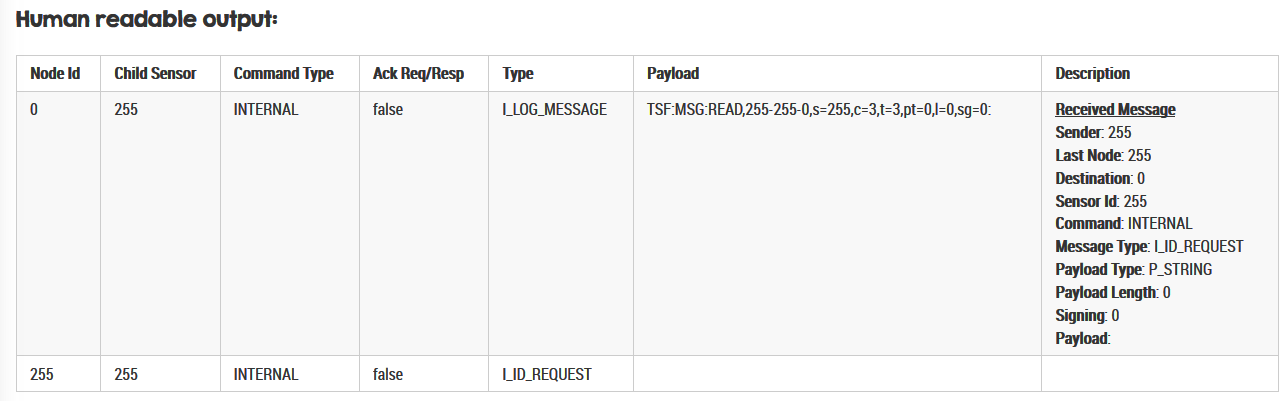Click the Child Sensor column header
This screenshot has width=1288, height=401.
tap(155, 74)
